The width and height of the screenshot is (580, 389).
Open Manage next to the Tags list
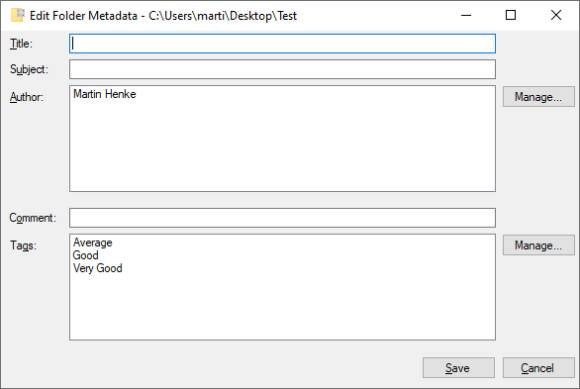[x=539, y=245]
